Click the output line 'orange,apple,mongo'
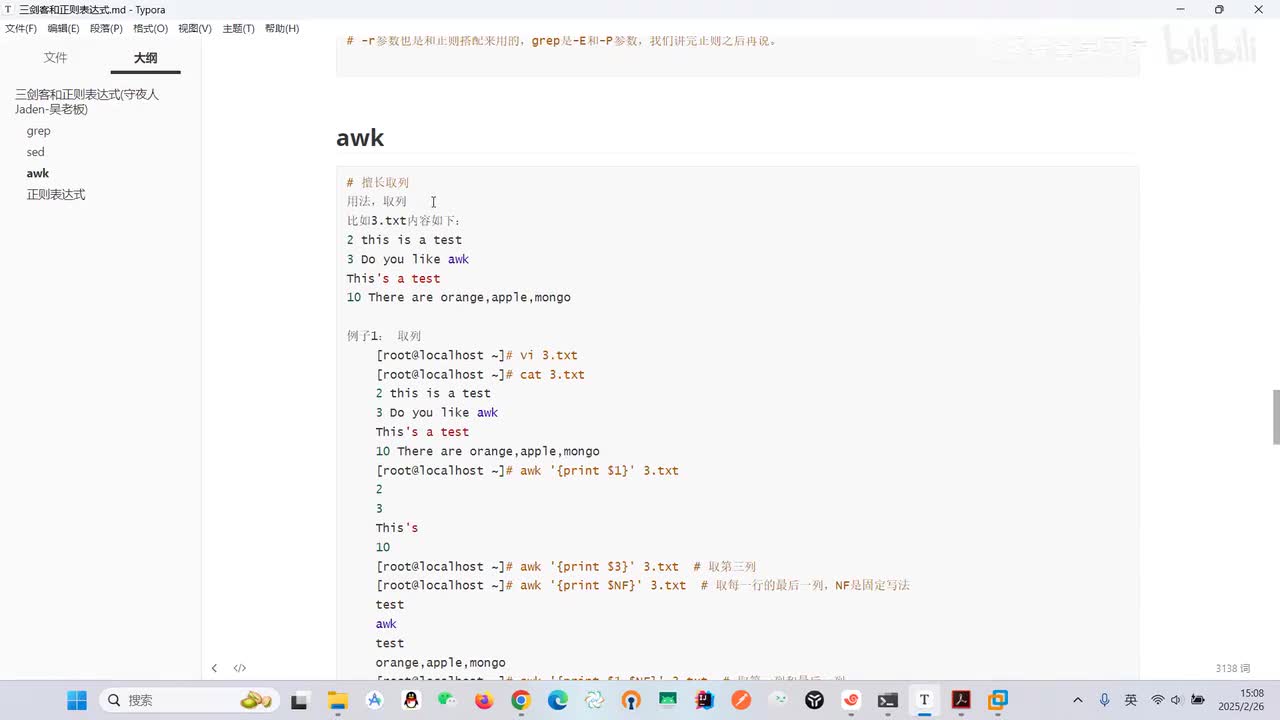The height and width of the screenshot is (720, 1280). 441,662
